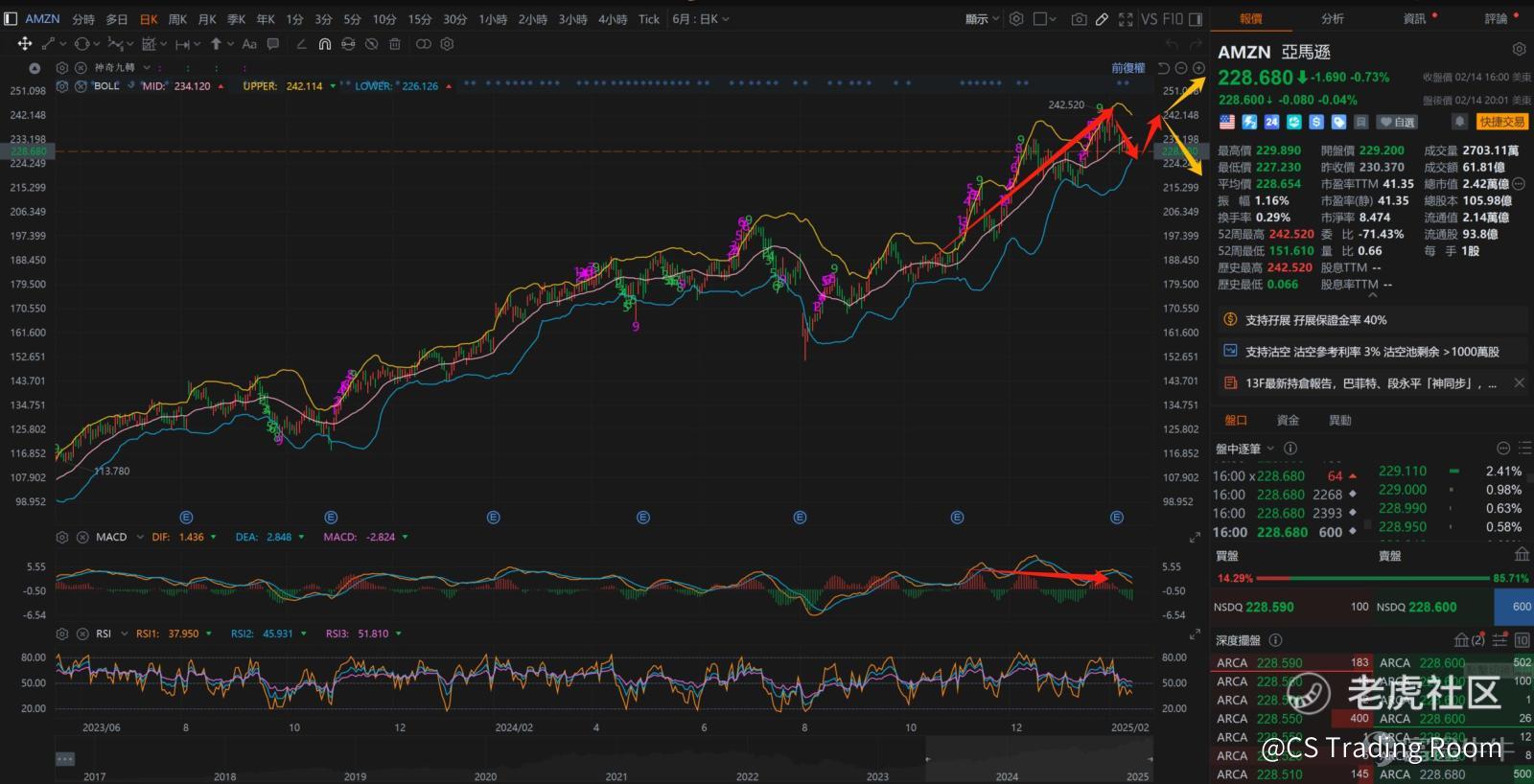
Task: Select the eraser tool in drawing toolbar
Action: [301, 44]
